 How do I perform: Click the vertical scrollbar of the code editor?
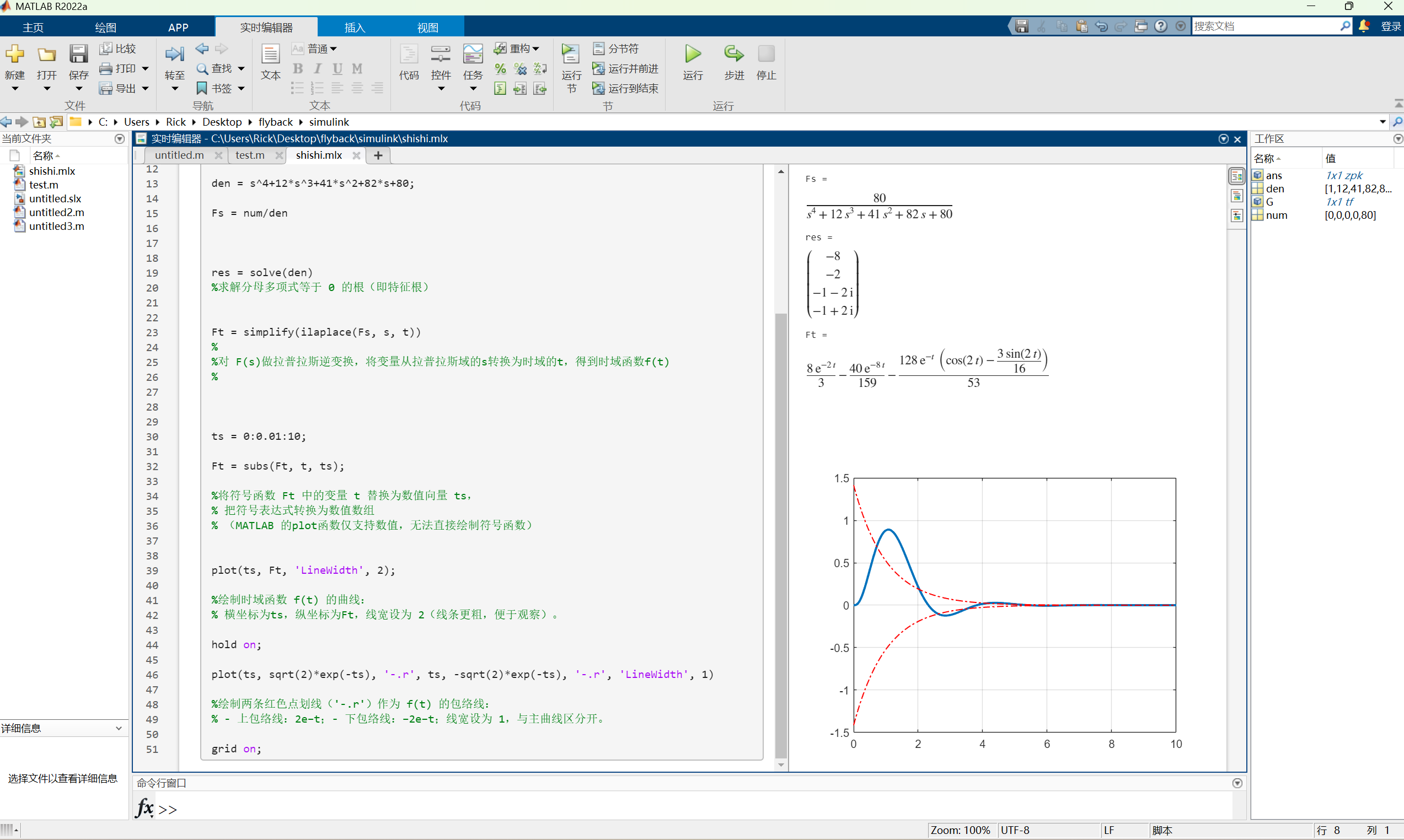781,532
